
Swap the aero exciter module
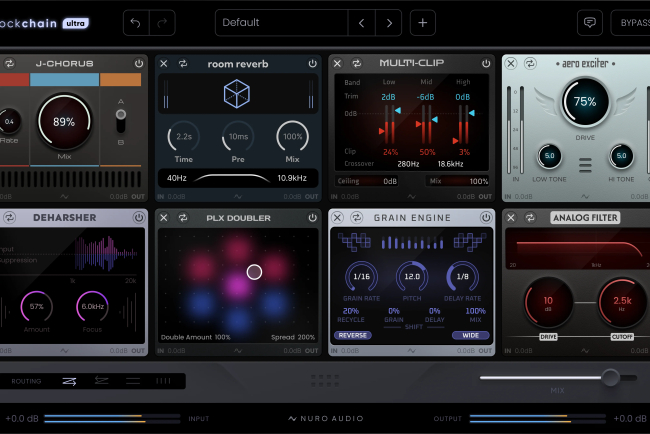[x=530, y=63]
